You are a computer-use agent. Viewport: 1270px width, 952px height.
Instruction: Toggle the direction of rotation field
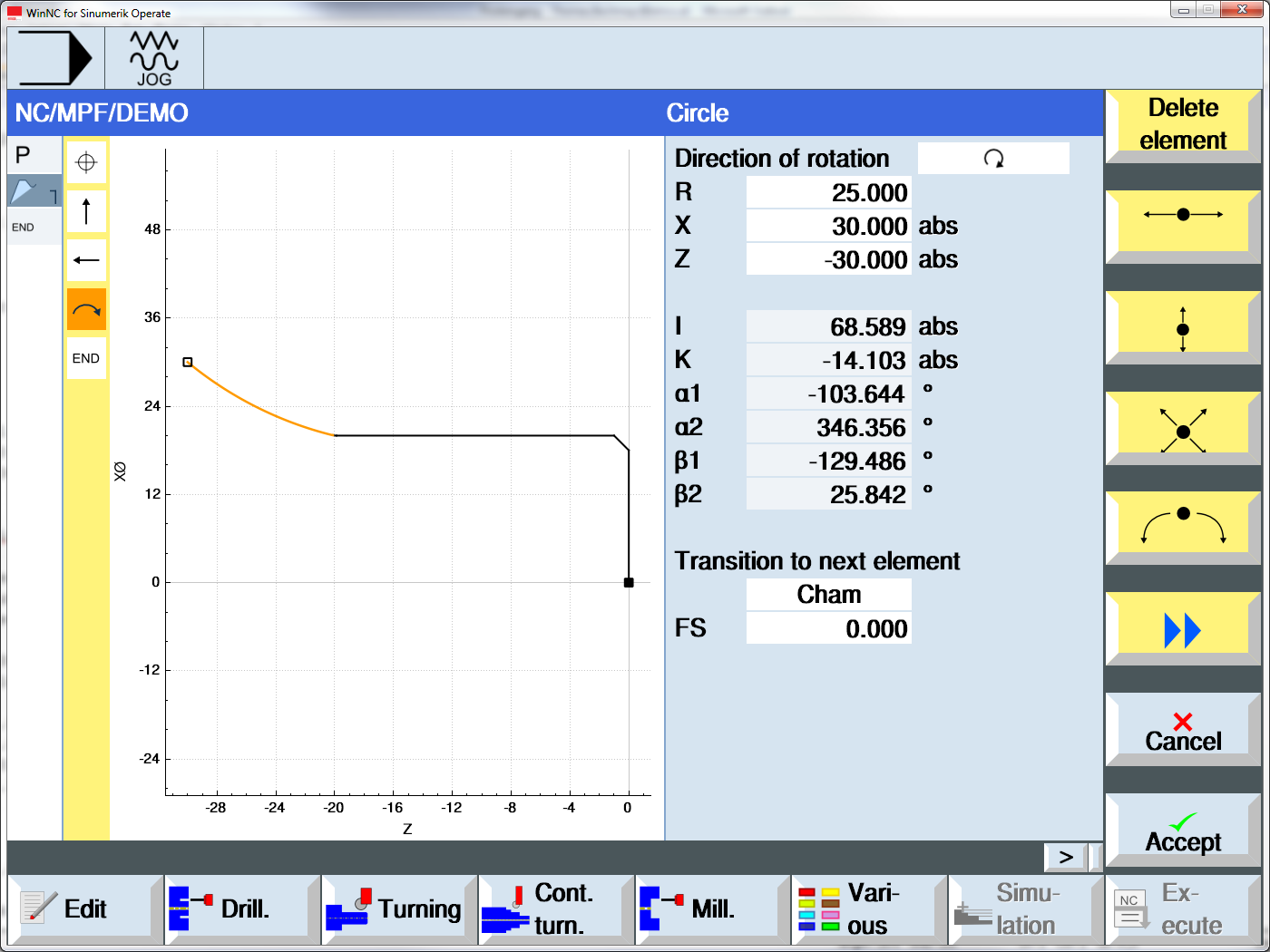click(993, 159)
